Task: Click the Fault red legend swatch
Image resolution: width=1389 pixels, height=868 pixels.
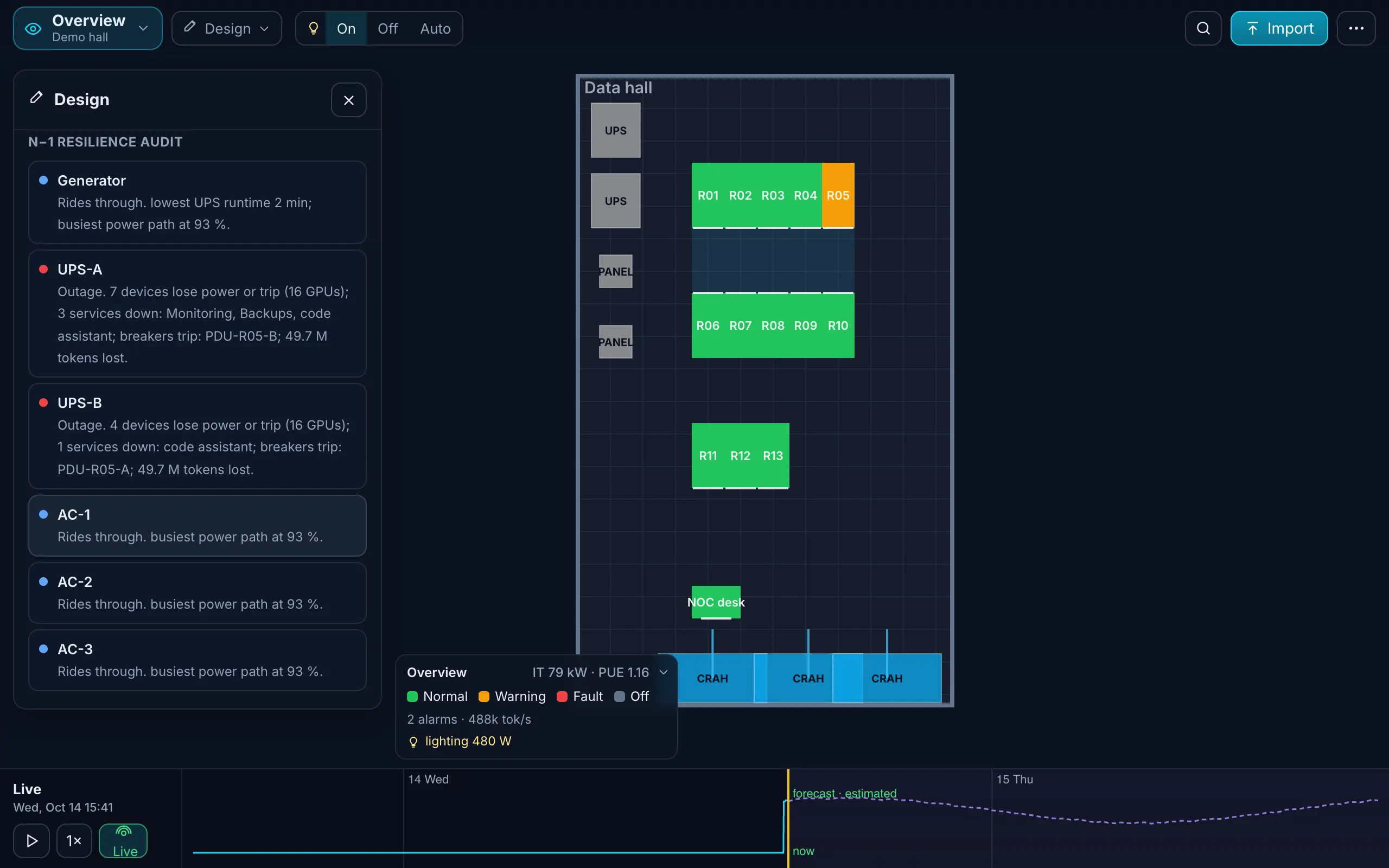Action: point(562,697)
